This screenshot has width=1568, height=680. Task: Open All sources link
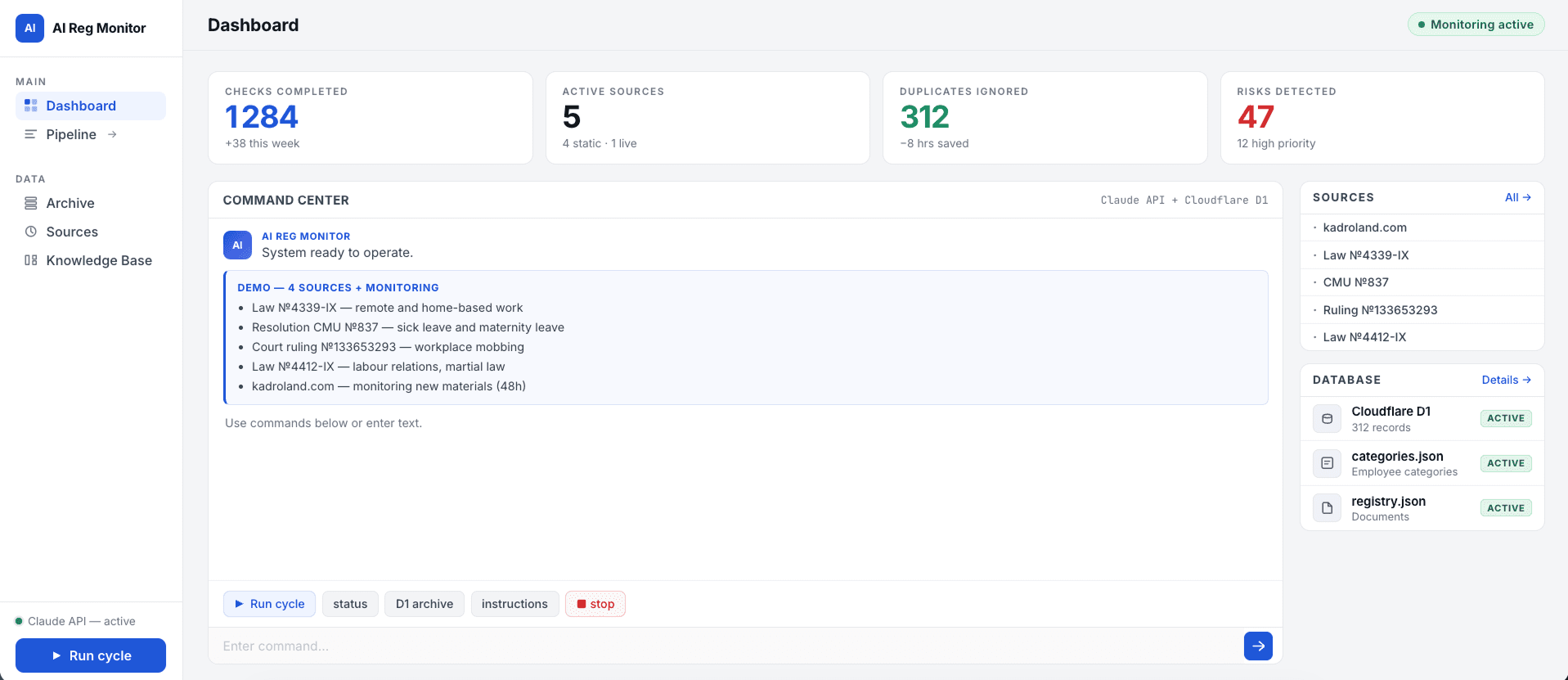click(x=1518, y=197)
